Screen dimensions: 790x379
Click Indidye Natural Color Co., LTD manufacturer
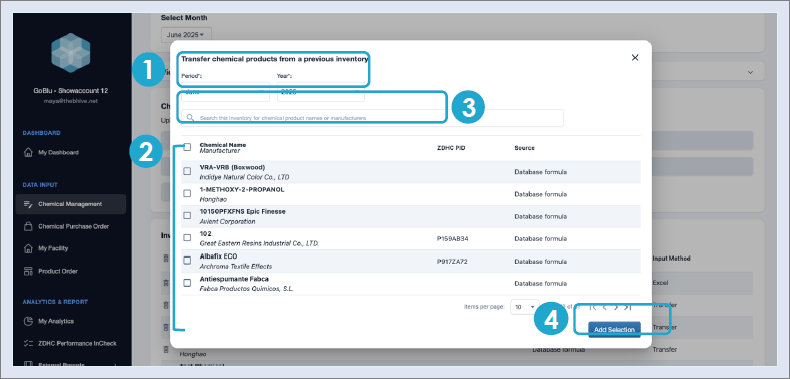tap(244, 177)
